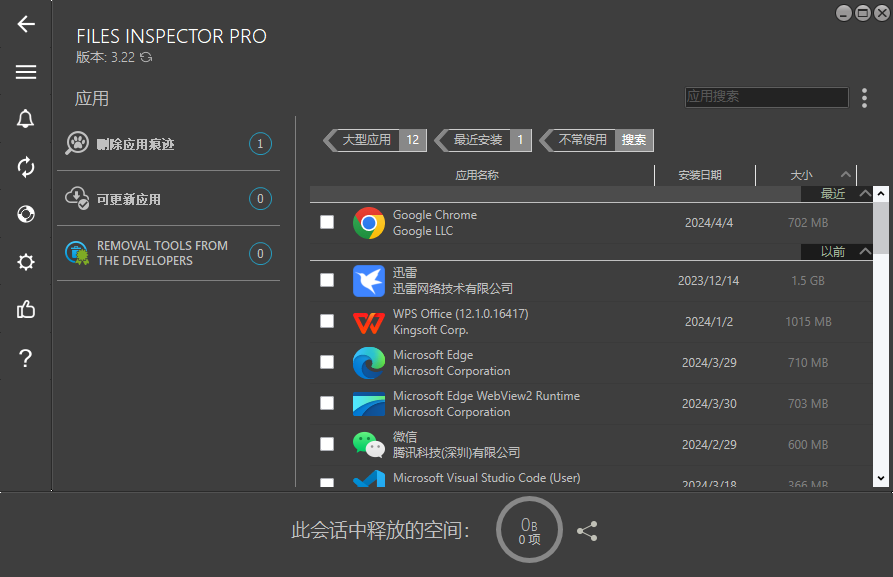
Task: Click the 微信 WeChat app icon
Action: click(x=368, y=445)
